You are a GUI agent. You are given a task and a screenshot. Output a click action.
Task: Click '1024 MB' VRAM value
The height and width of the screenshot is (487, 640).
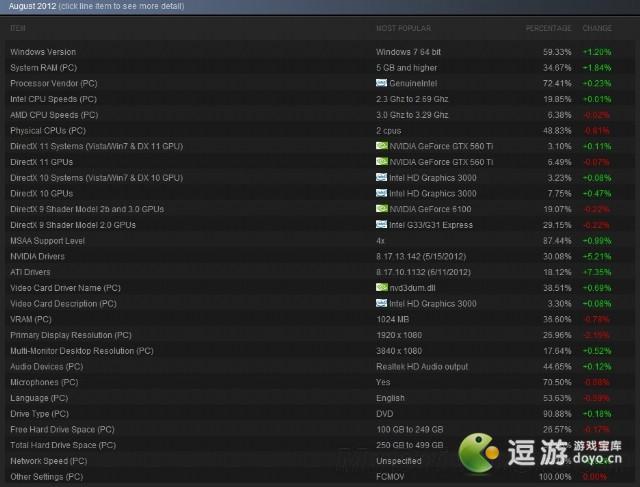pyautogui.click(x=393, y=319)
